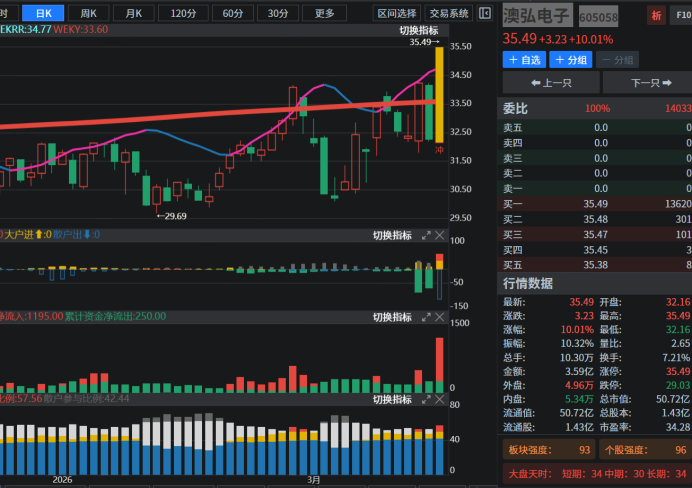Click the tall yellow latest candlestick
This screenshot has width=692, height=488.
(x=439, y=92)
